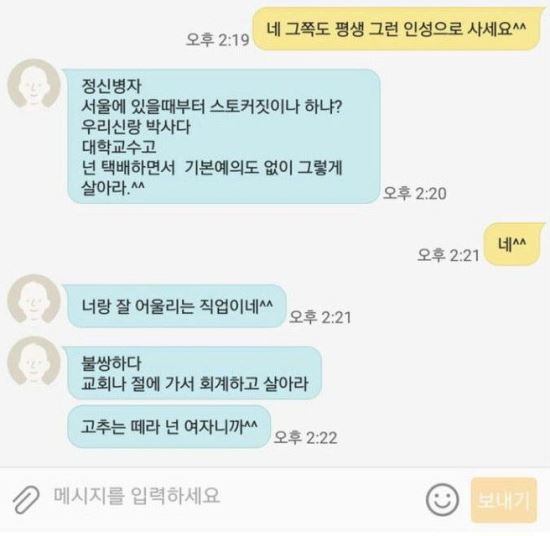The image size is (550, 536).
Task: Click 오후 2:21 timestamp beside 직업이네 bubble
Action: [320, 317]
